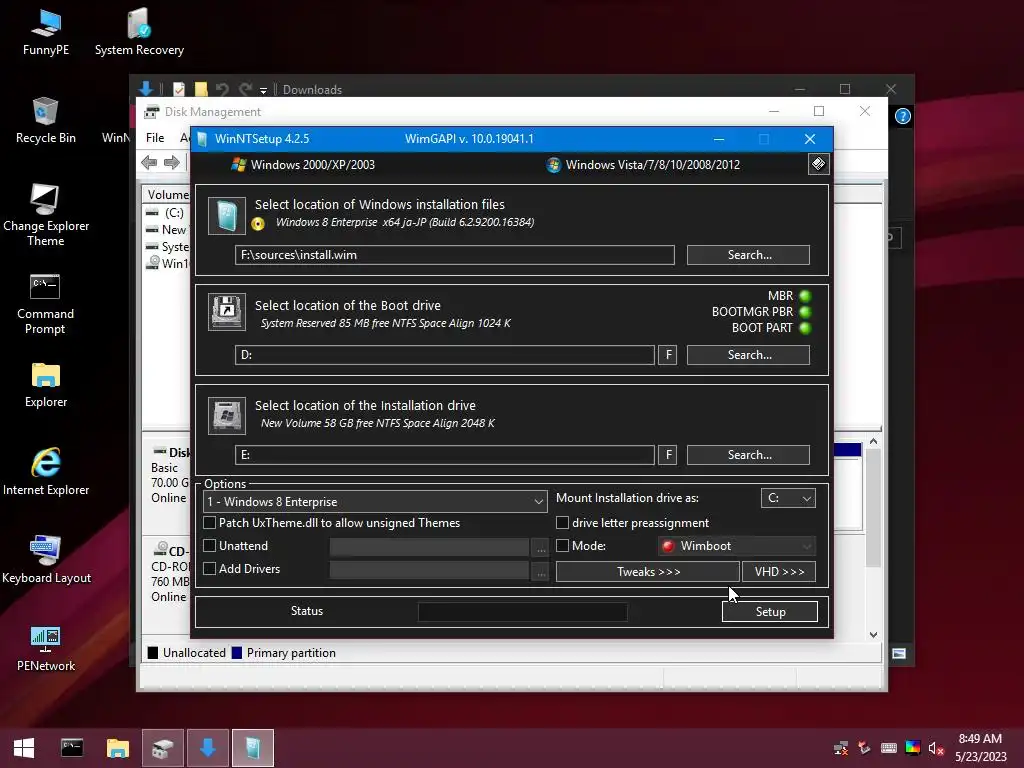Click Search for Boot drive
This screenshot has width=1024, height=768.
click(748, 355)
